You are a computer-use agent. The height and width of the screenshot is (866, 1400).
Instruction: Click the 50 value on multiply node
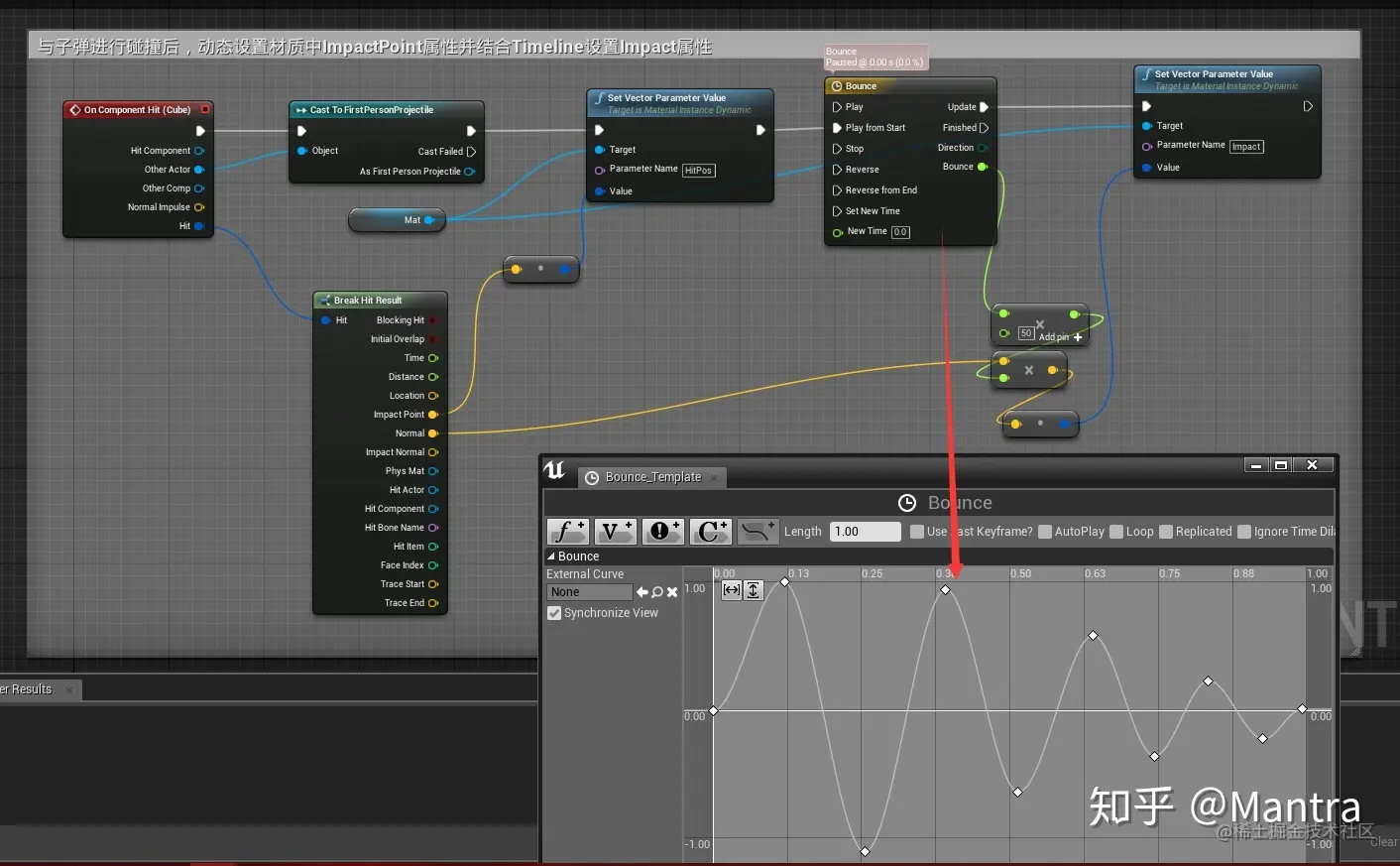pyautogui.click(x=1027, y=333)
